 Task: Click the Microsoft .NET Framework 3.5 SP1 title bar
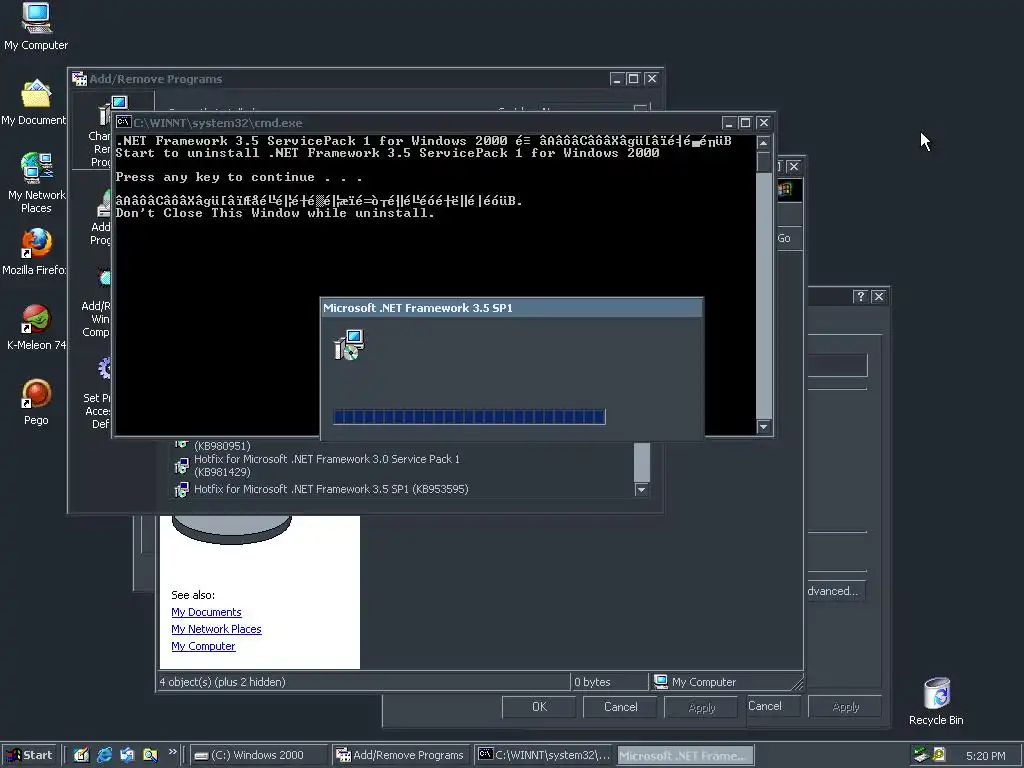(511, 308)
